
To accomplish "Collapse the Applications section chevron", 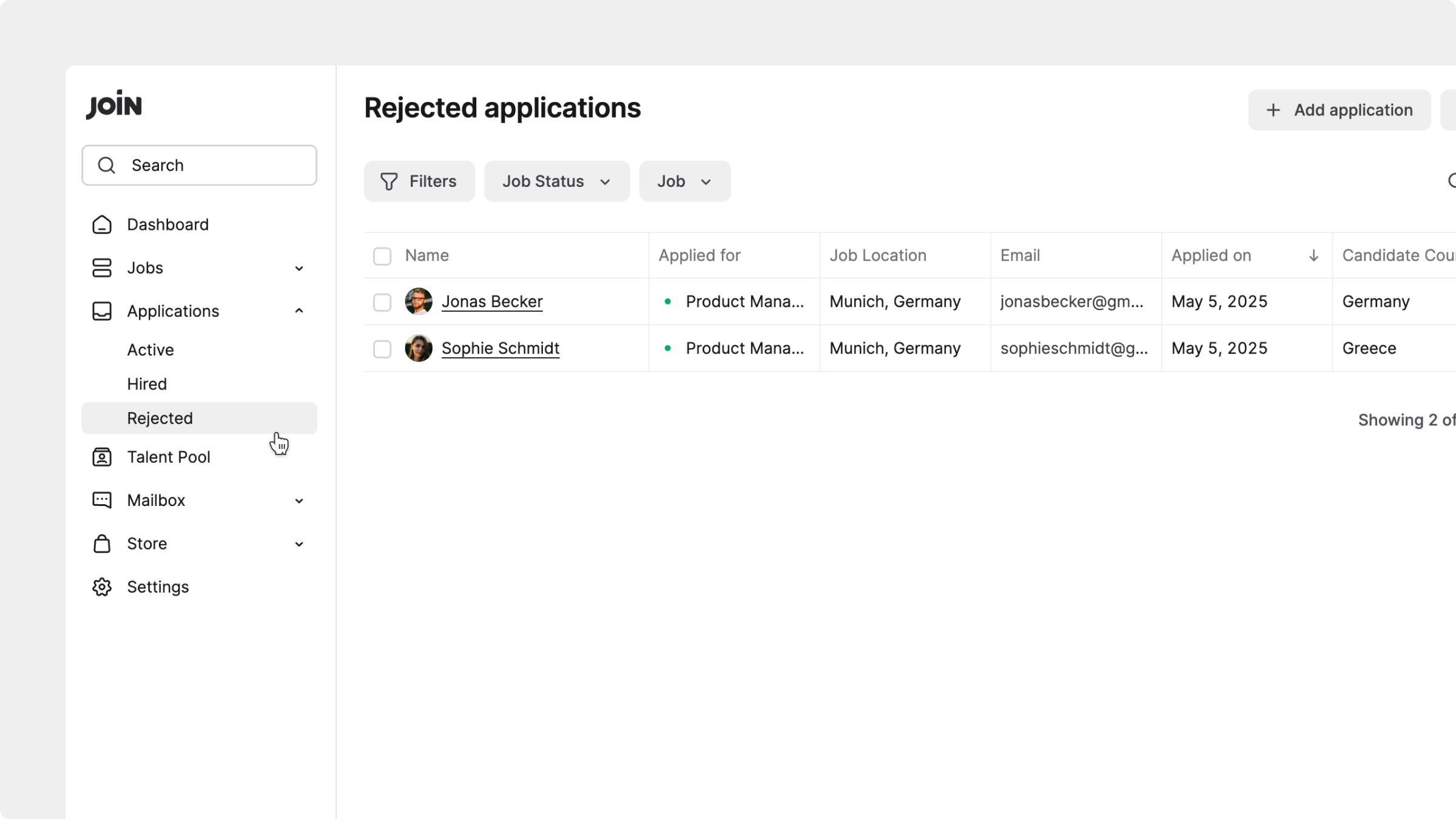I will [299, 311].
